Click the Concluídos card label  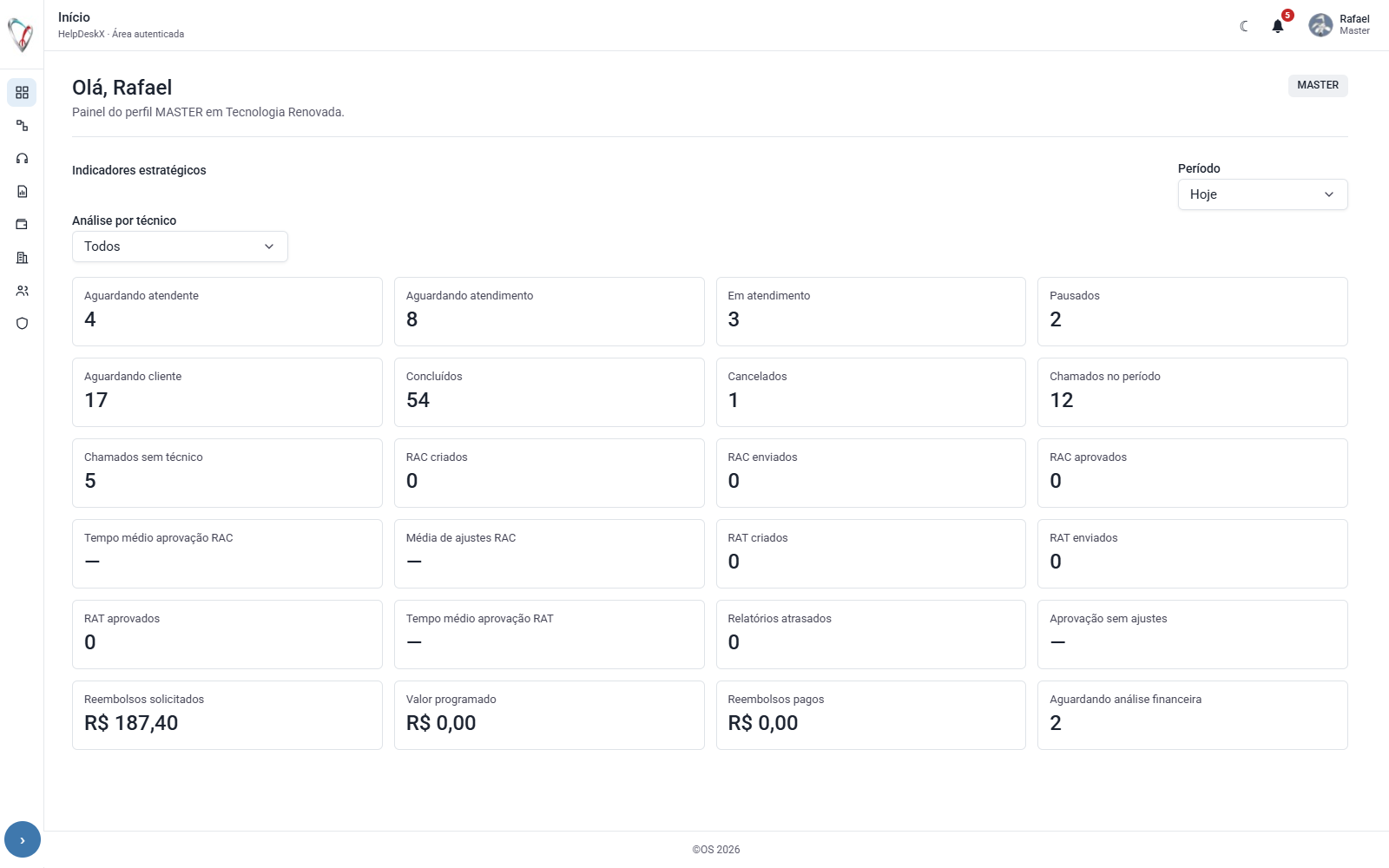pyautogui.click(x=434, y=377)
